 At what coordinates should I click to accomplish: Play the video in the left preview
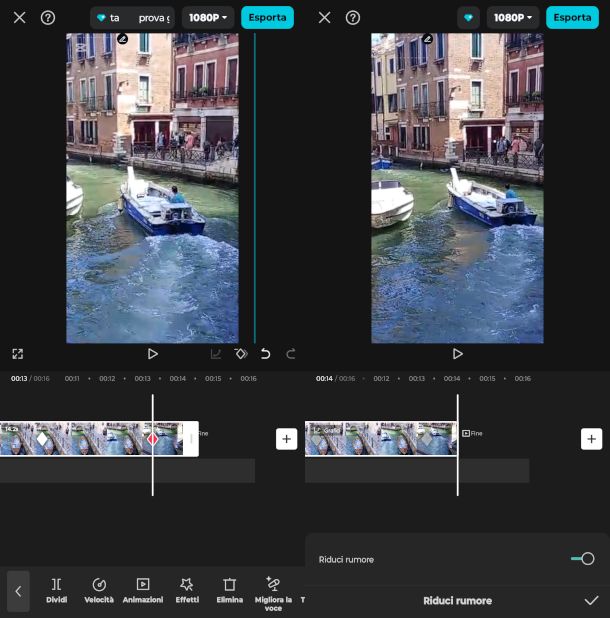[x=152, y=354]
